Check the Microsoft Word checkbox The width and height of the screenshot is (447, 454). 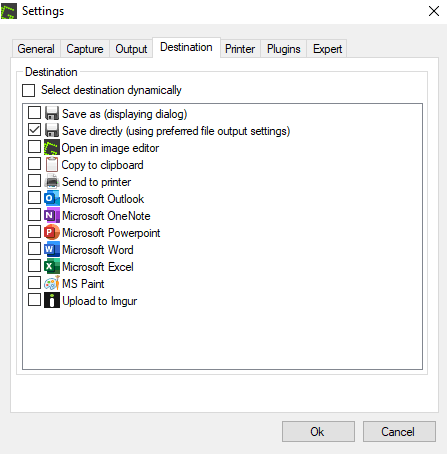coord(34,249)
